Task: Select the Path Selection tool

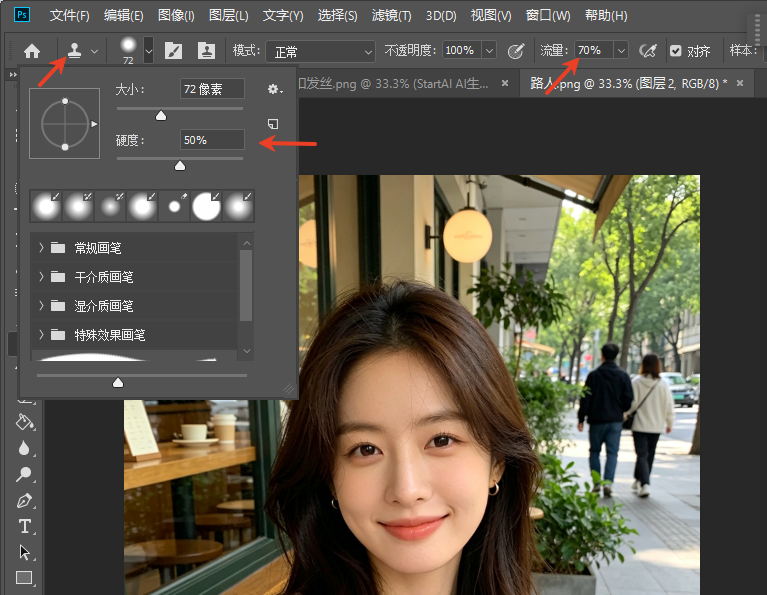Action: (24, 552)
